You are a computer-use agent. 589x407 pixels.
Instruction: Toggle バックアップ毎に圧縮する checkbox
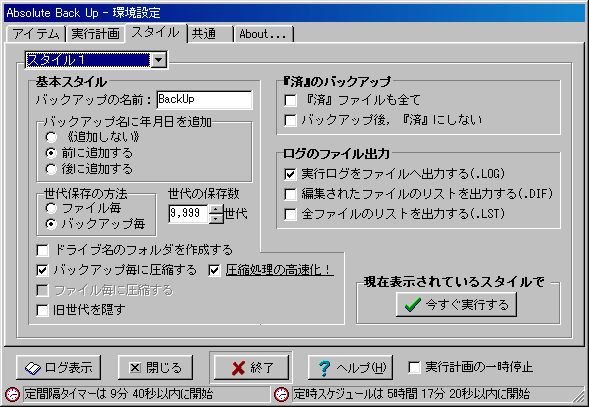point(42,270)
